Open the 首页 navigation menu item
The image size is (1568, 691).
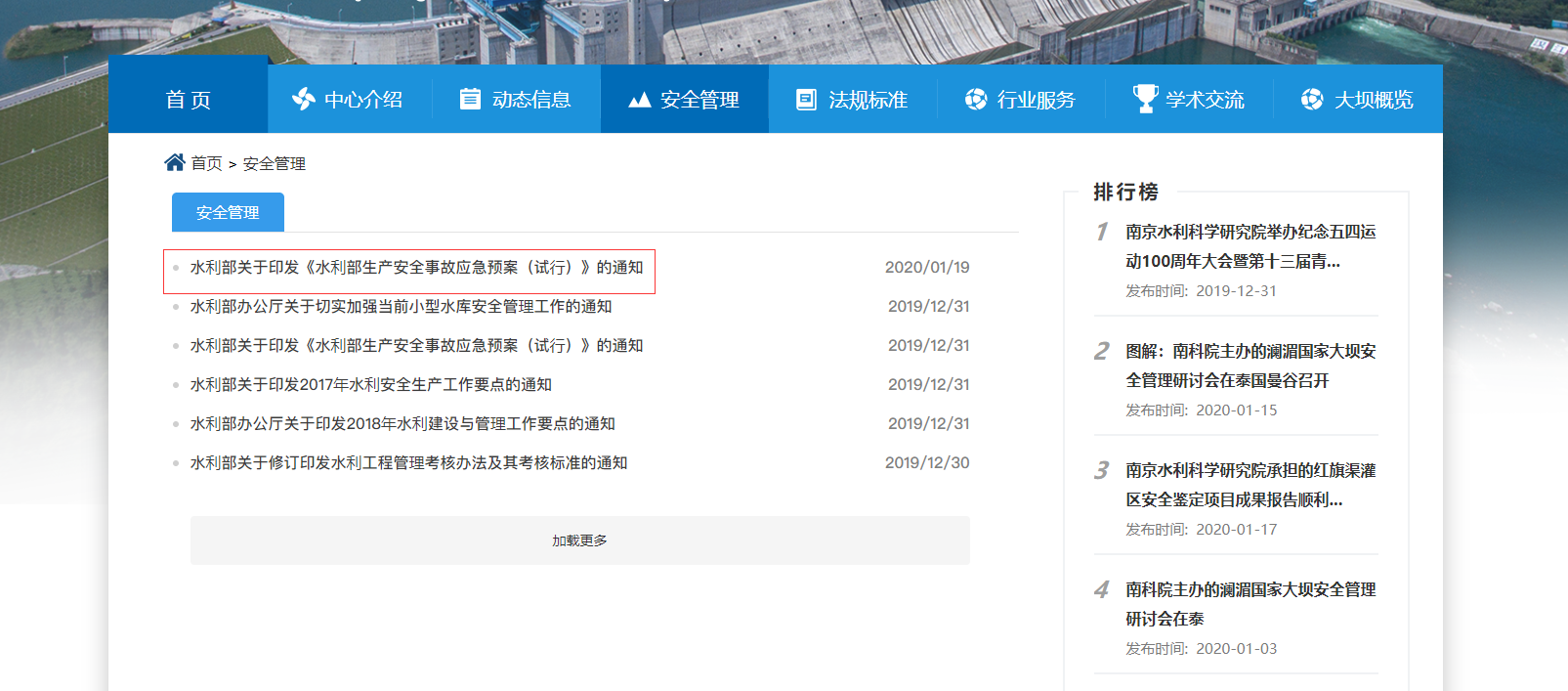click(188, 100)
